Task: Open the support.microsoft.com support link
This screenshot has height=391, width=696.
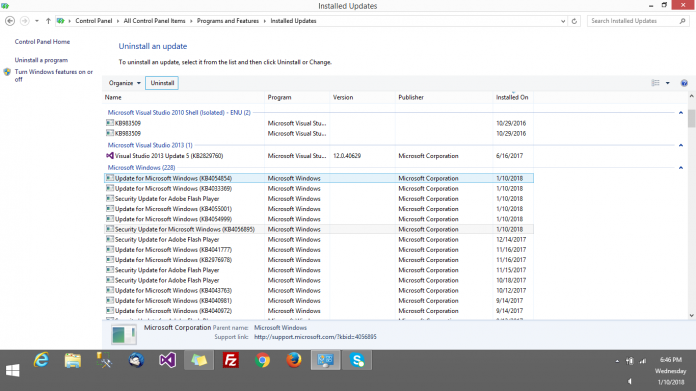Action: (315, 337)
